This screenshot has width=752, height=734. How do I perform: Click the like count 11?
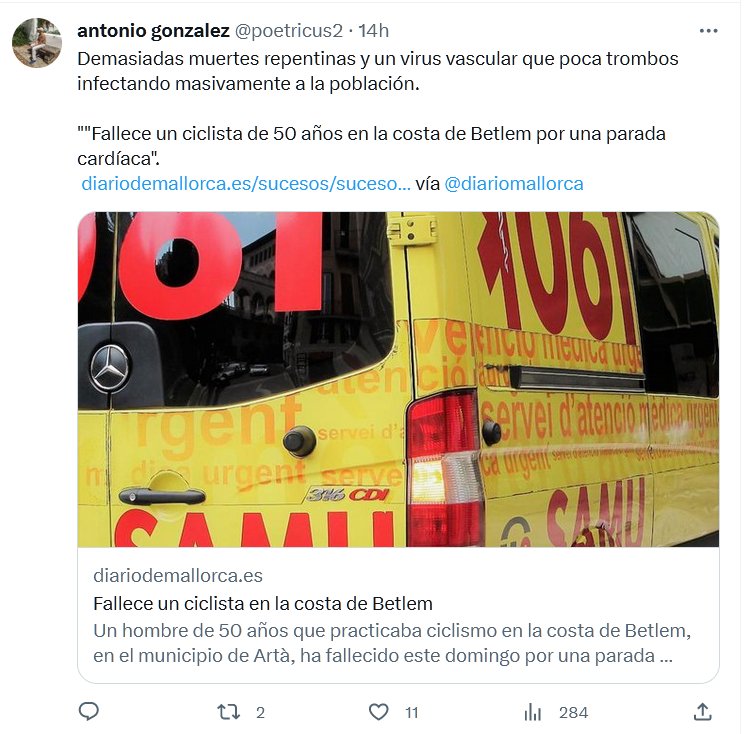pos(412,713)
